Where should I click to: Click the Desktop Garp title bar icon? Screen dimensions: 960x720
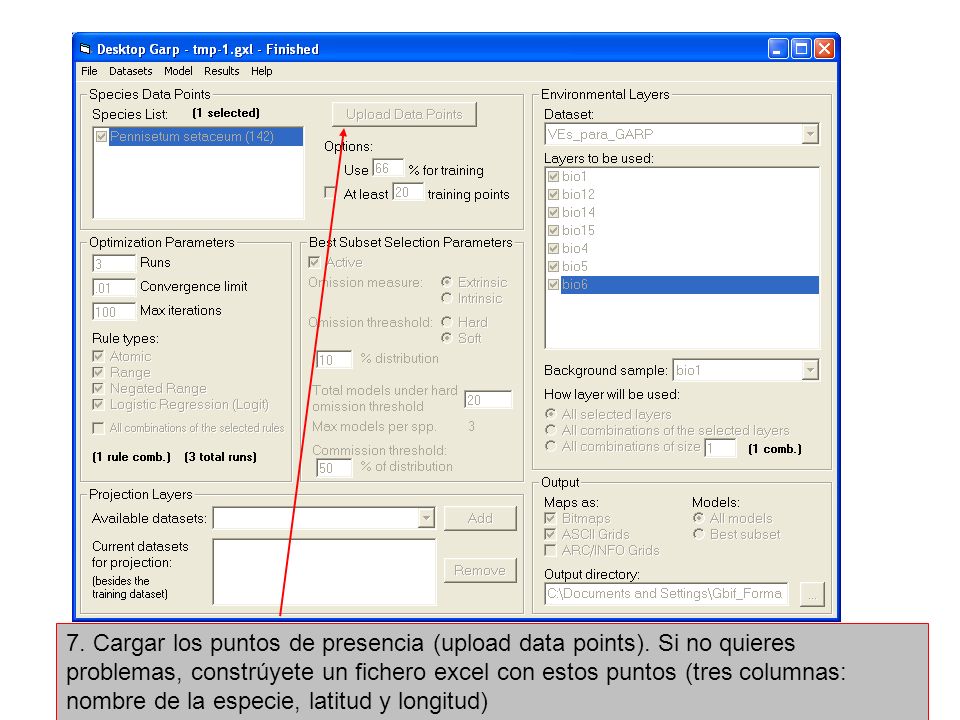pos(85,48)
